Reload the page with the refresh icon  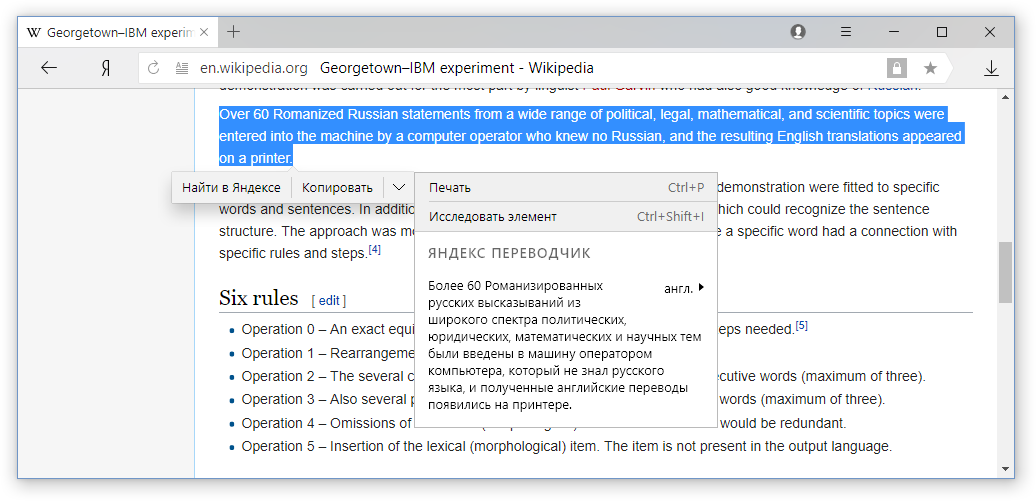coord(154,68)
